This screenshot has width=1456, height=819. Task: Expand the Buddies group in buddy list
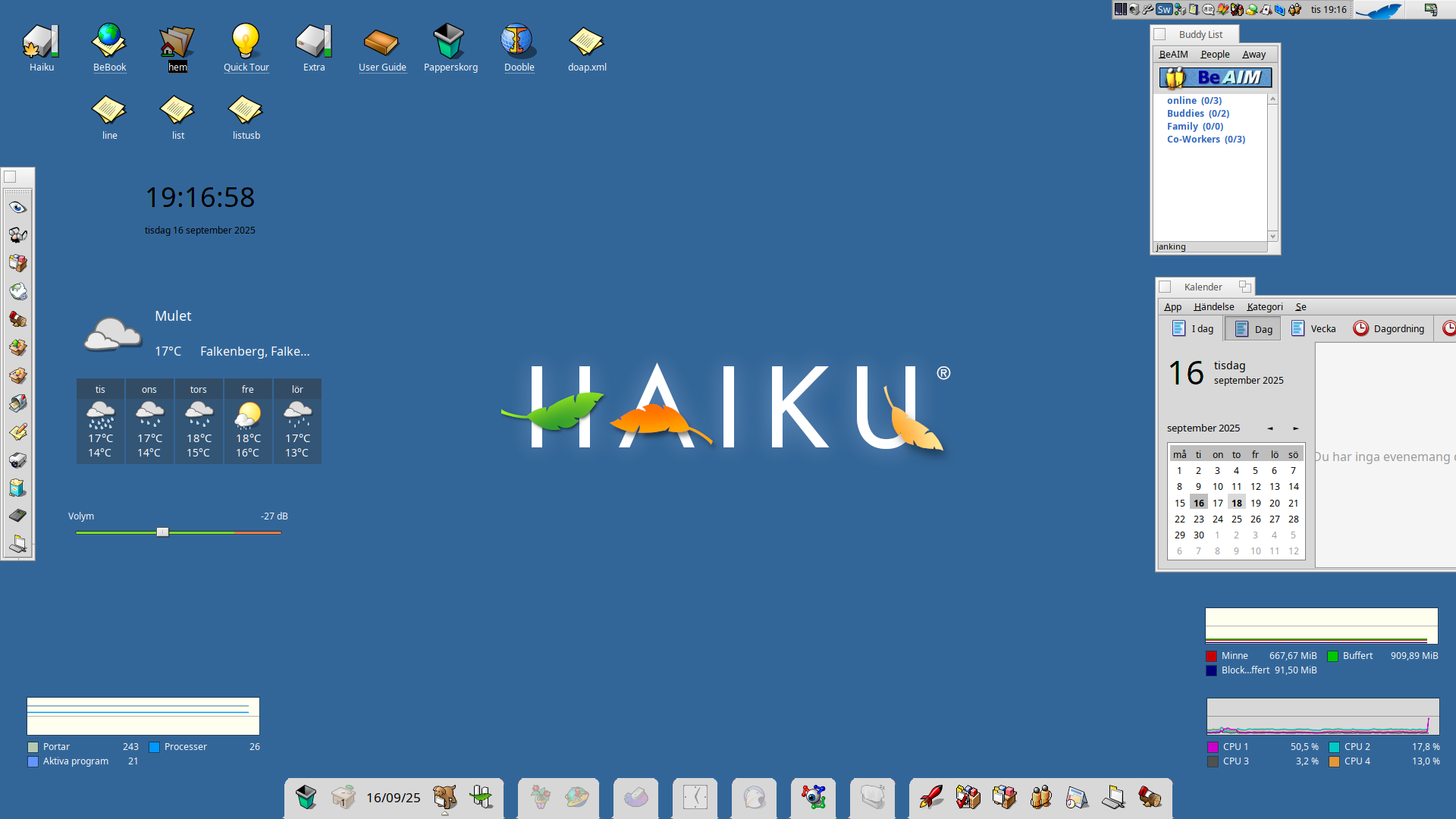pyautogui.click(x=1197, y=114)
